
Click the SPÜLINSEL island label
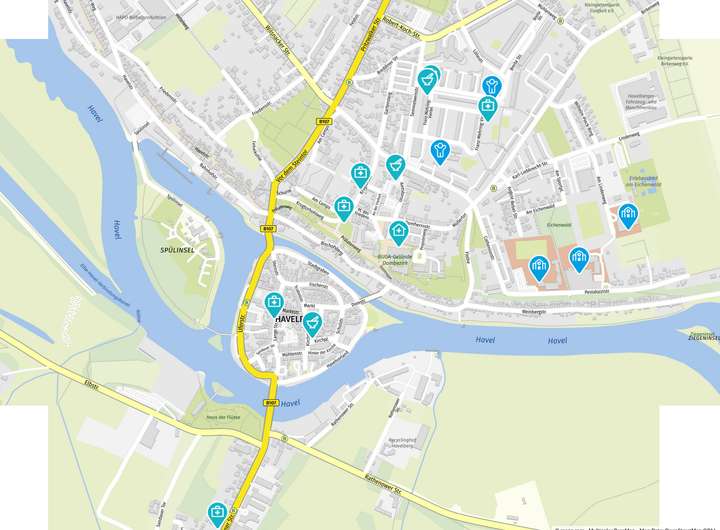click(x=177, y=250)
